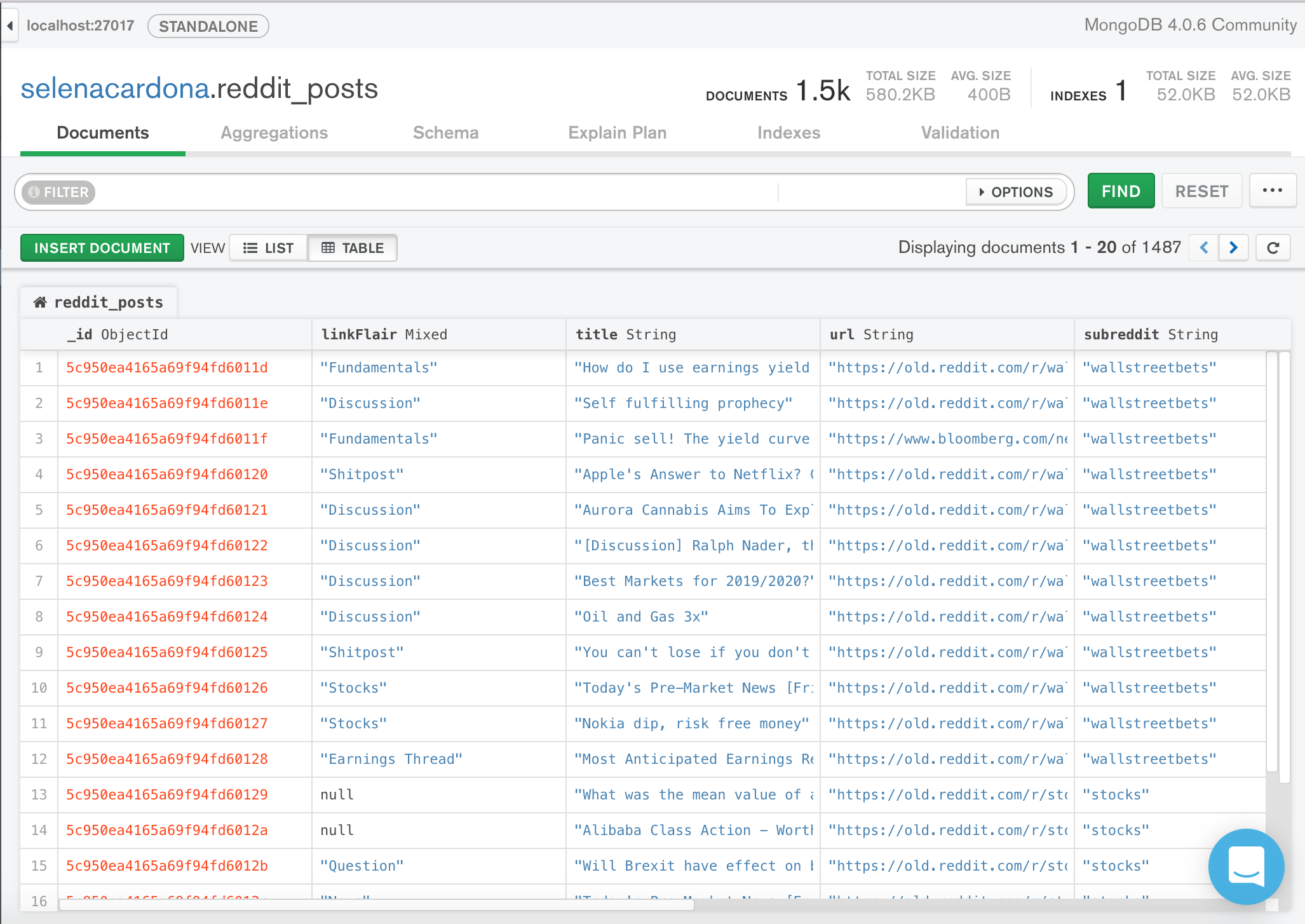The height and width of the screenshot is (924, 1305).
Task: Open the Aggregations tab
Action: click(274, 133)
